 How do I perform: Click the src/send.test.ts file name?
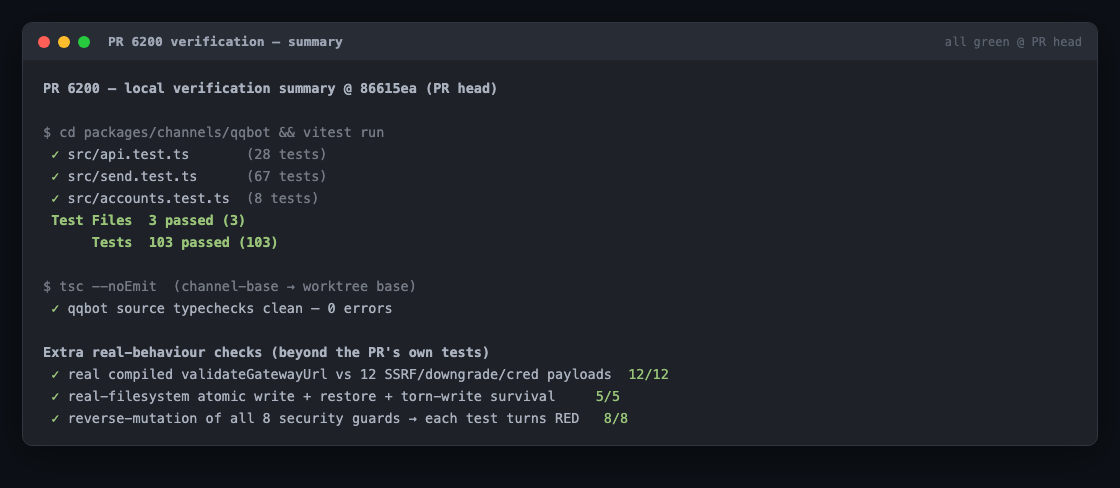[x=132, y=176]
